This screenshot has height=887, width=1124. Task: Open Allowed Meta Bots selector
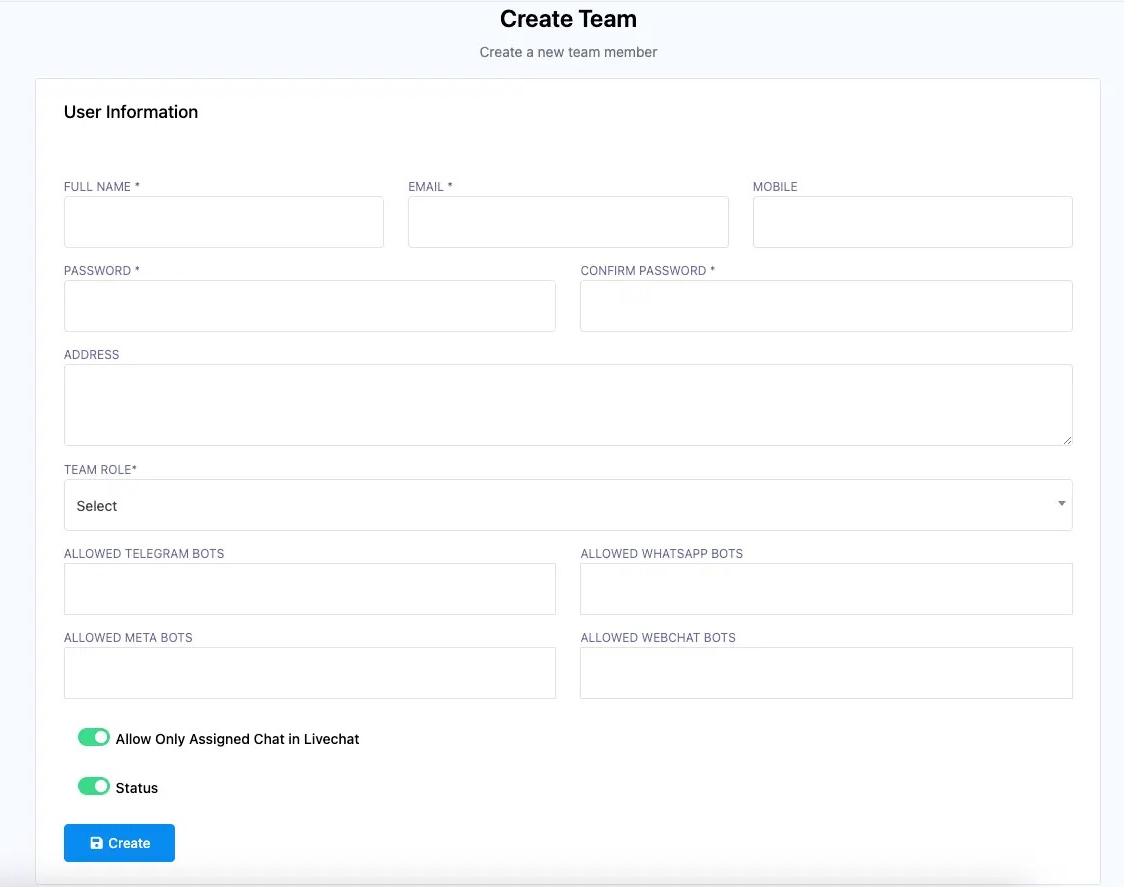coord(309,673)
